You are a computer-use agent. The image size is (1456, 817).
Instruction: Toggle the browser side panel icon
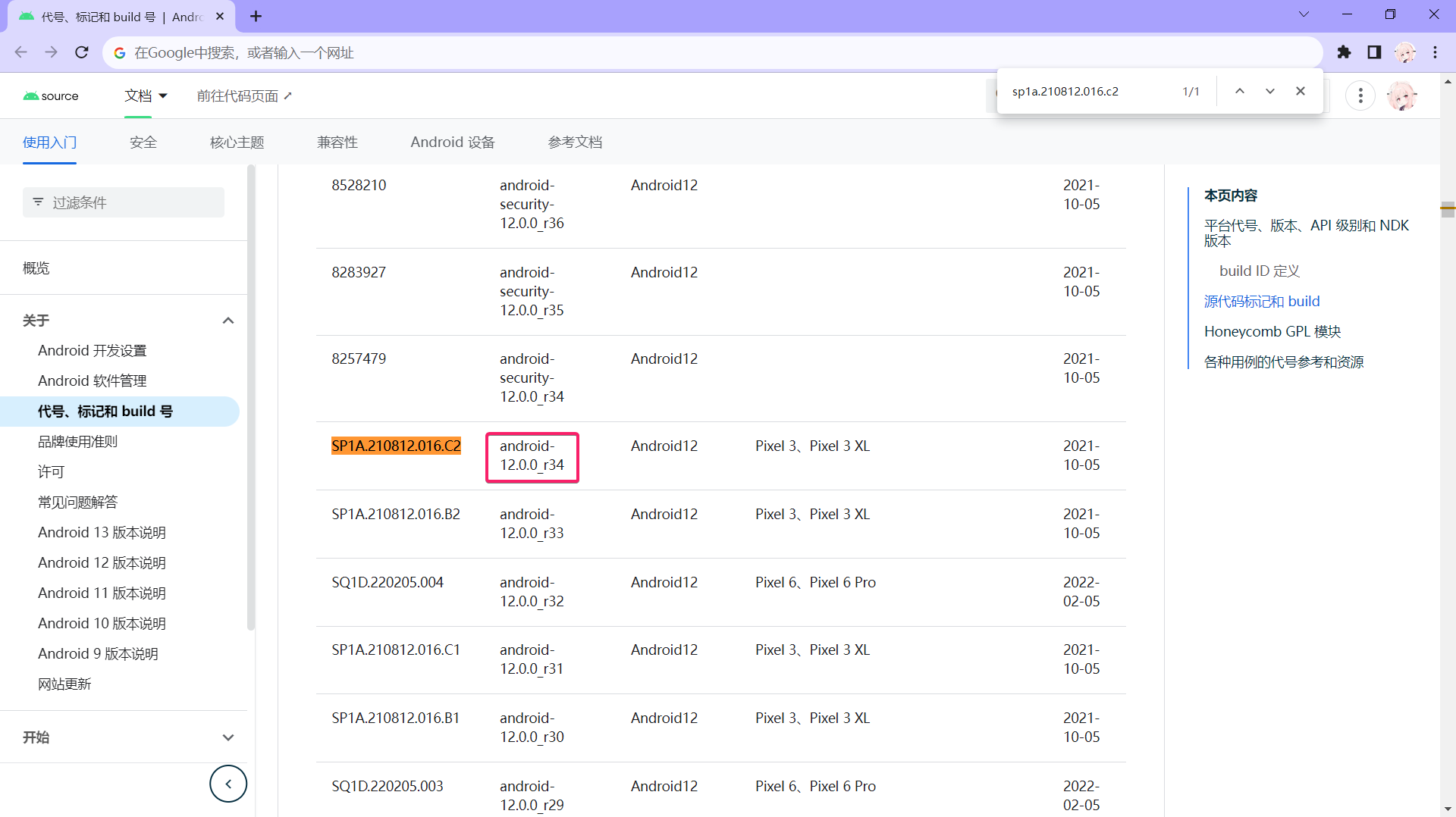[1374, 52]
